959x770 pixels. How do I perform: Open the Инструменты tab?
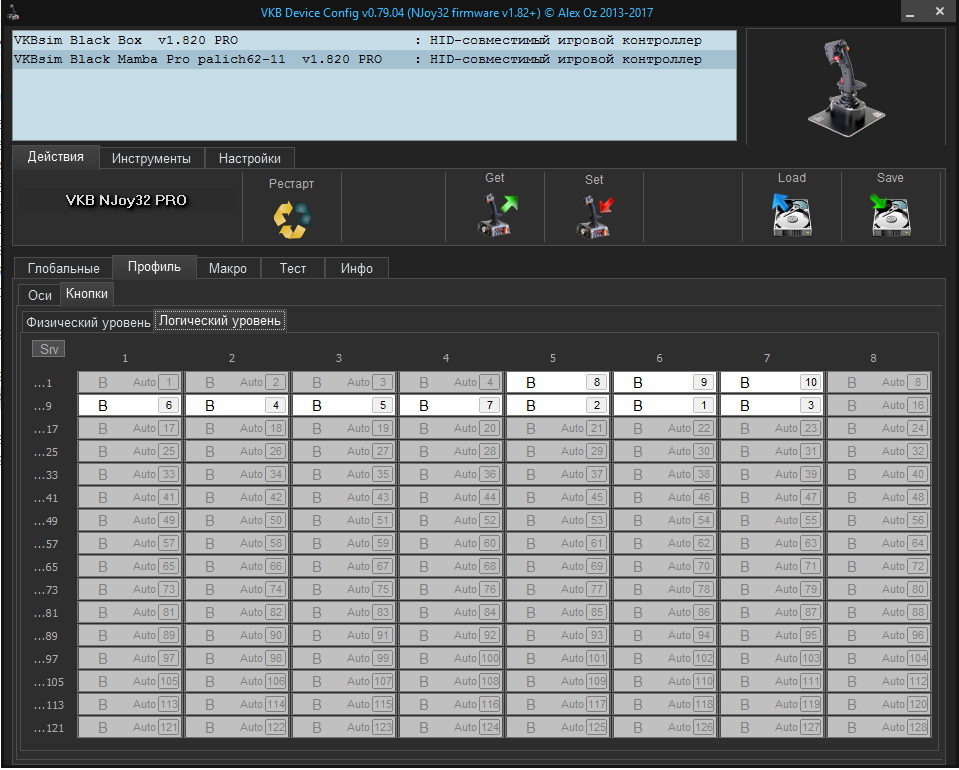(x=151, y=158)
